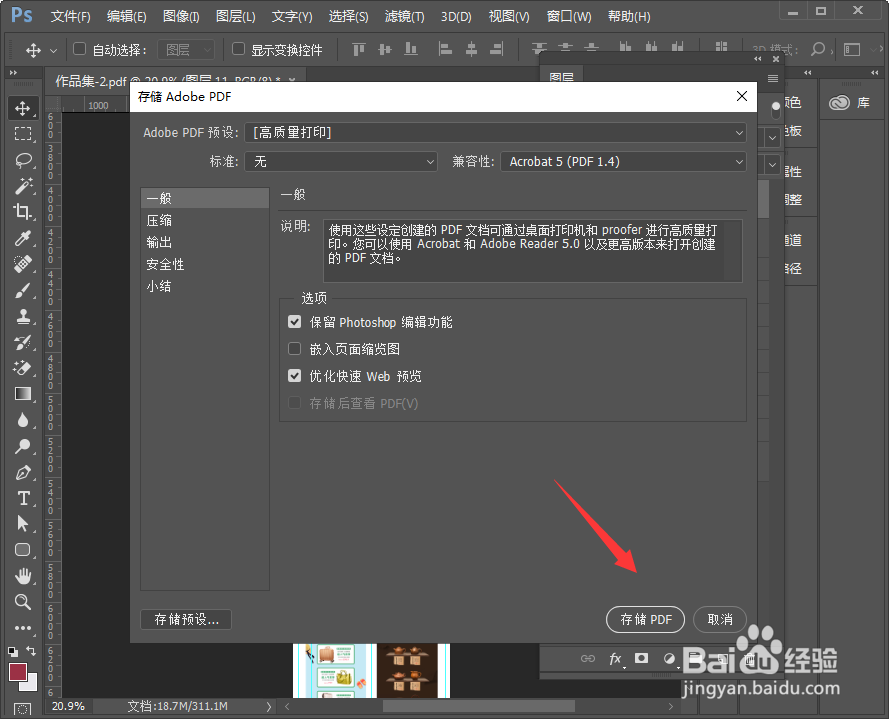This screenshot has width=889, height=719.
Task: Open the 滤镜(T) menu
Action: 404,16
